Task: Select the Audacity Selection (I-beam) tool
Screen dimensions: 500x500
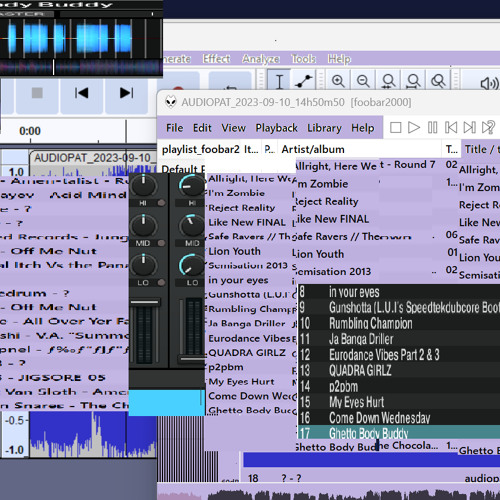Action: pos(279,81)
